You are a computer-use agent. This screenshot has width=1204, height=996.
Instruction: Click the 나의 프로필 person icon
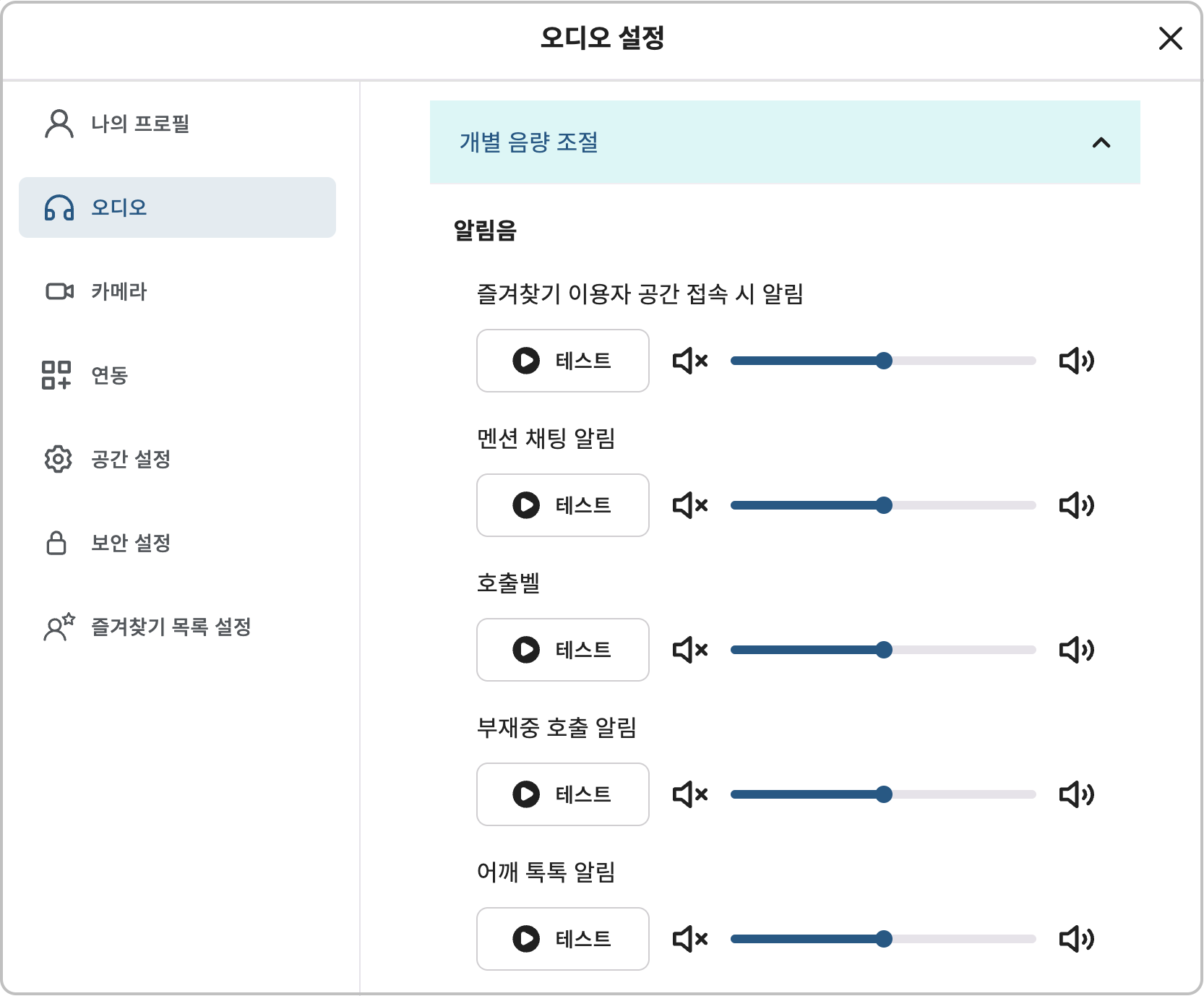tap(59, 124)
